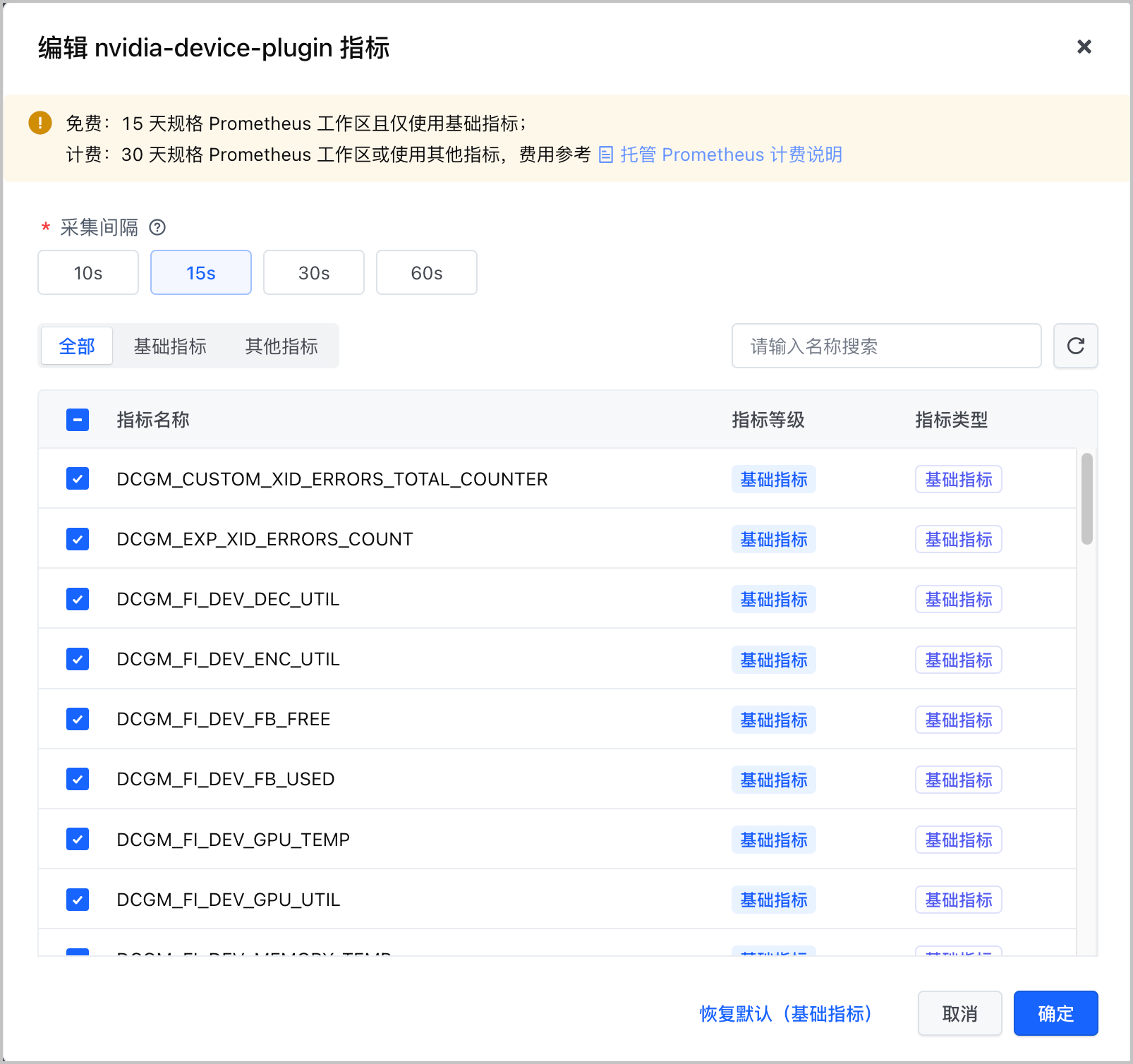Image resolution: width=1133 pixels, height=1064 pixels.
Task: Select 60s collection interval
Action: pyautogui.click(x=427, y=272)
